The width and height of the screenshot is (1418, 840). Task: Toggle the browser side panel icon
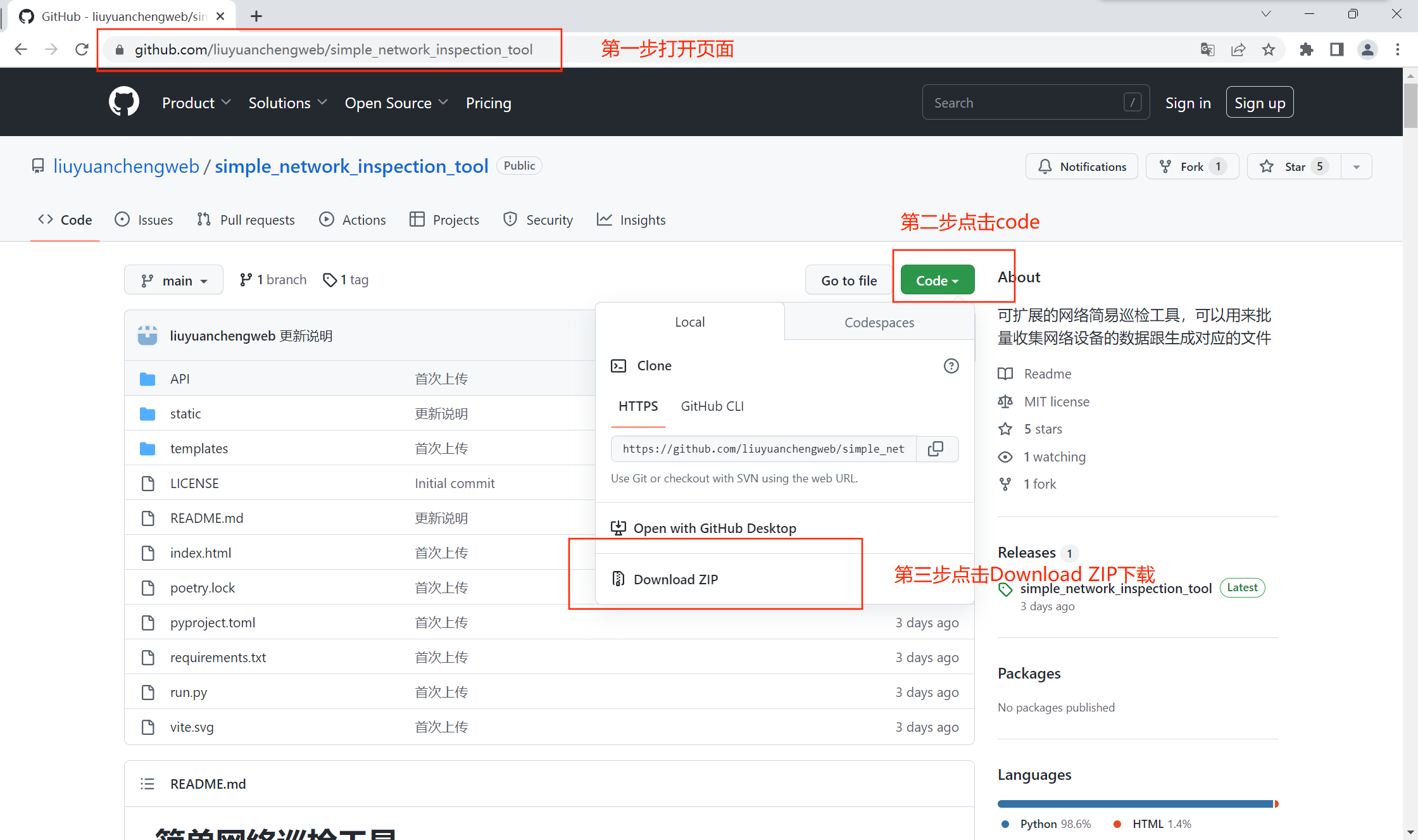click(1337, 49)
